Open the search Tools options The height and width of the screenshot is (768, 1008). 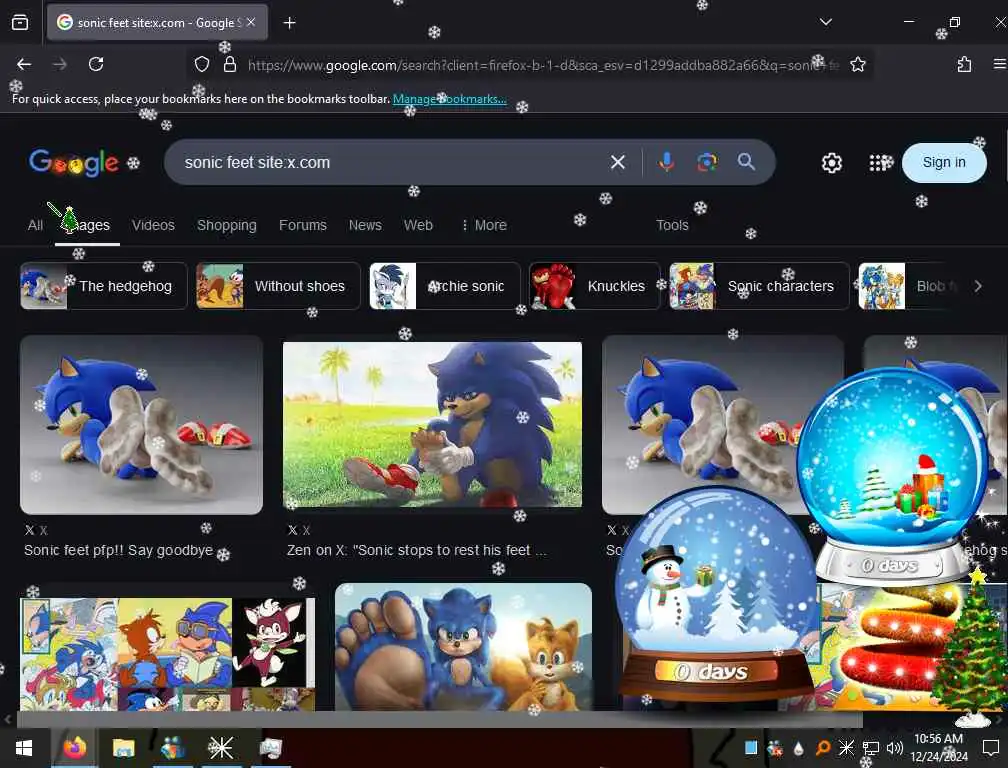672,225
